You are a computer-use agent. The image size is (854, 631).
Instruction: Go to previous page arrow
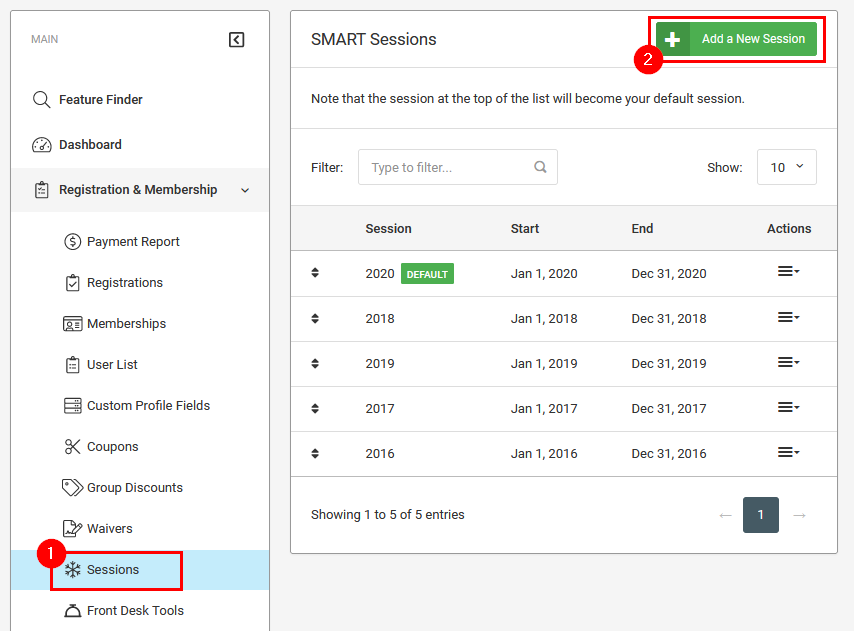click(725, 515)
